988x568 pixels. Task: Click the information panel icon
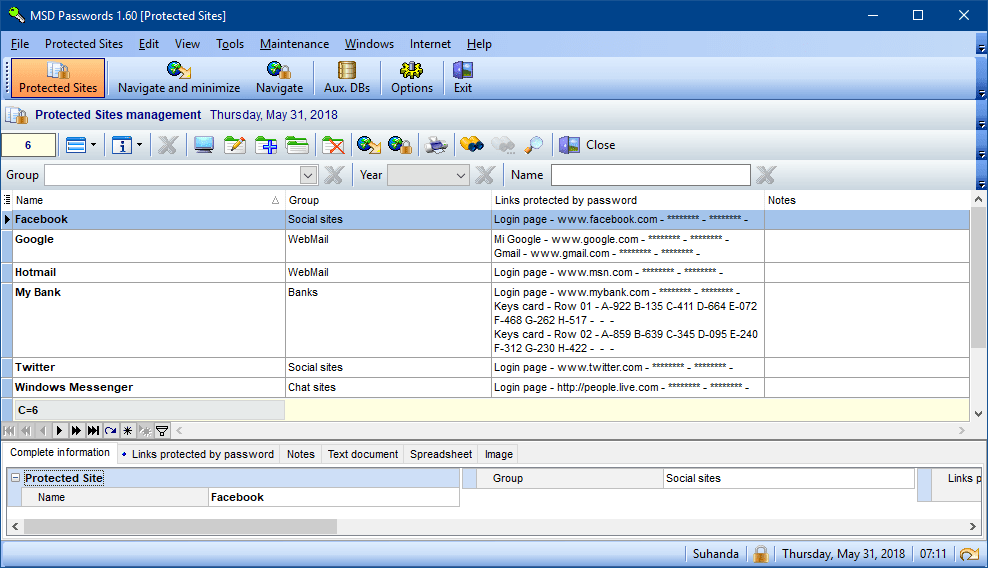click(x=122, y=145)
